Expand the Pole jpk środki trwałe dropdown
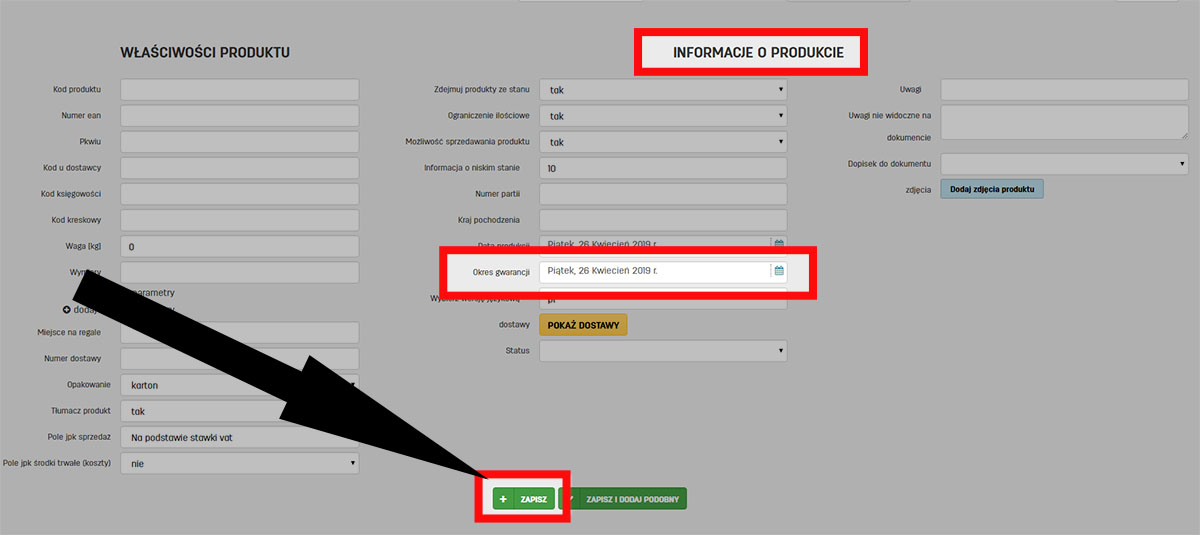Screen dimensions: 1200x535 [239, 463]
